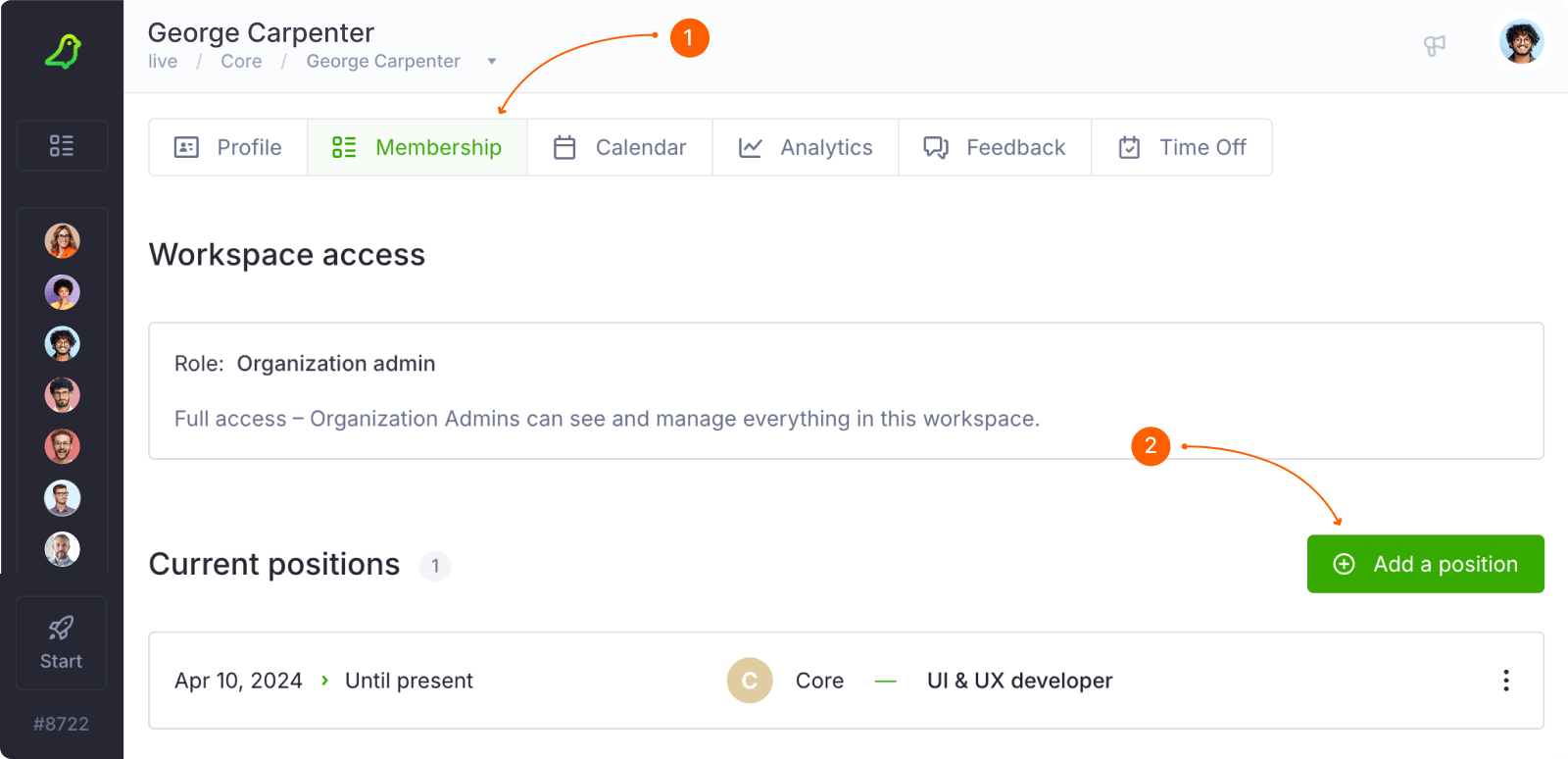Click the user profile avatar at top right
Viewport: 1568px width, 759px height.
(1521, 42)
